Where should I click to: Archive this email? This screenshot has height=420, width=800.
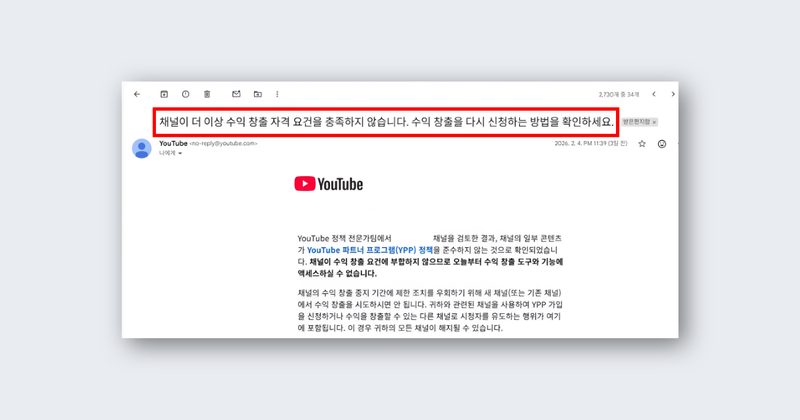click(x=164, y=94)
